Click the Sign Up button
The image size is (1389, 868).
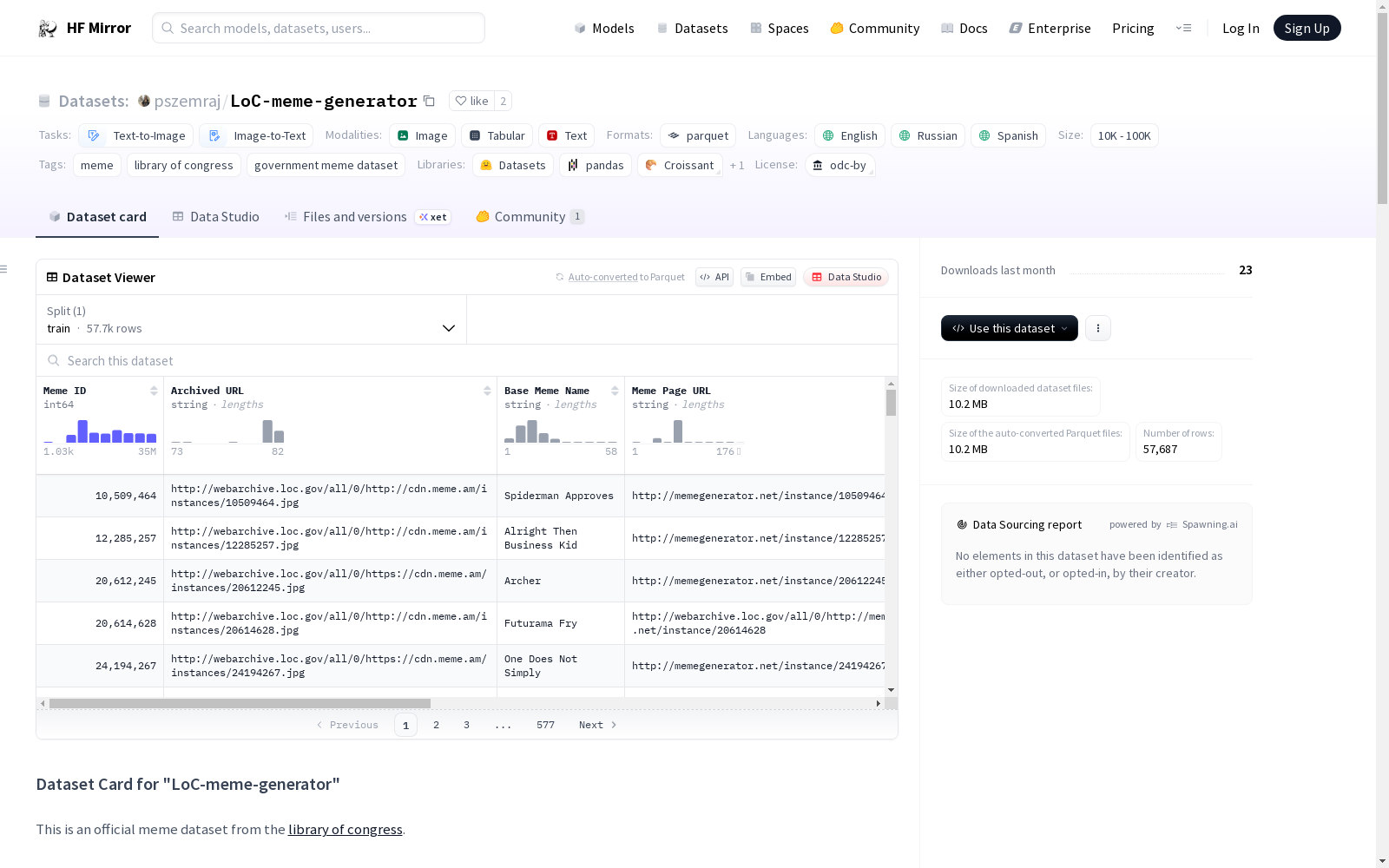[x=1307, y=28]
